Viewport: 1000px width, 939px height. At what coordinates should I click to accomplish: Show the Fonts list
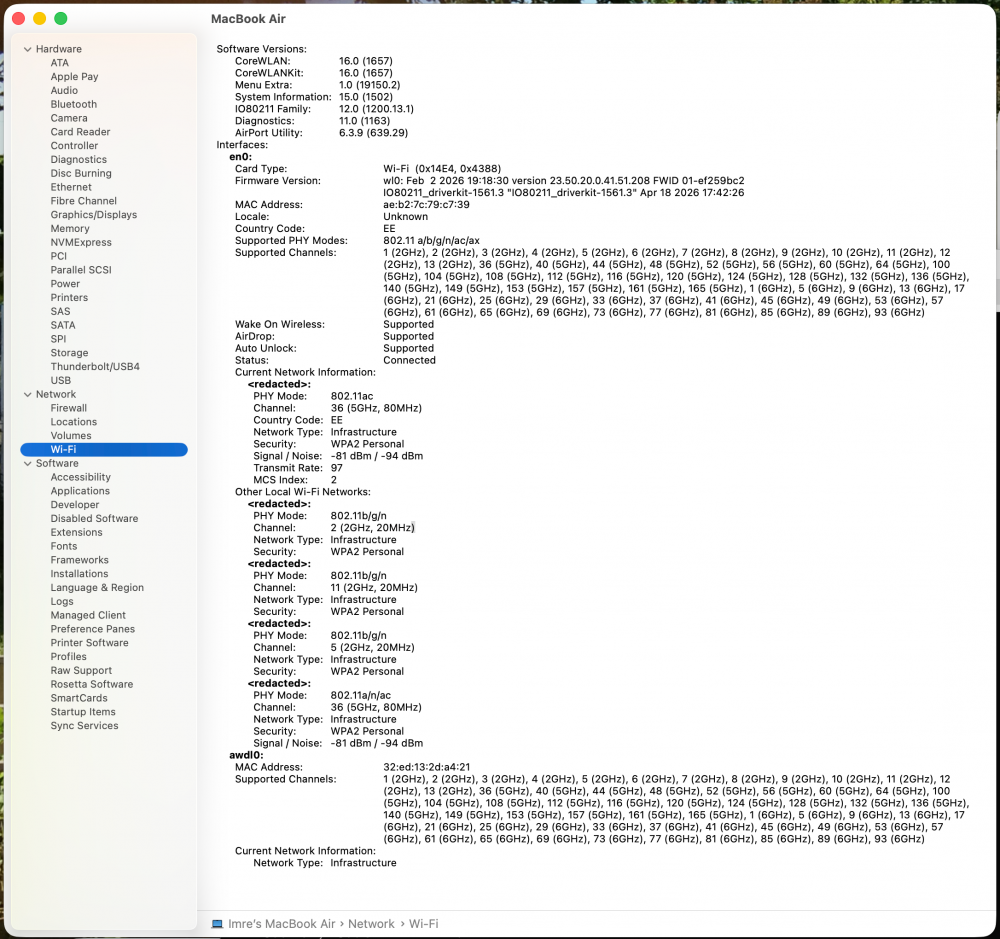64,546
